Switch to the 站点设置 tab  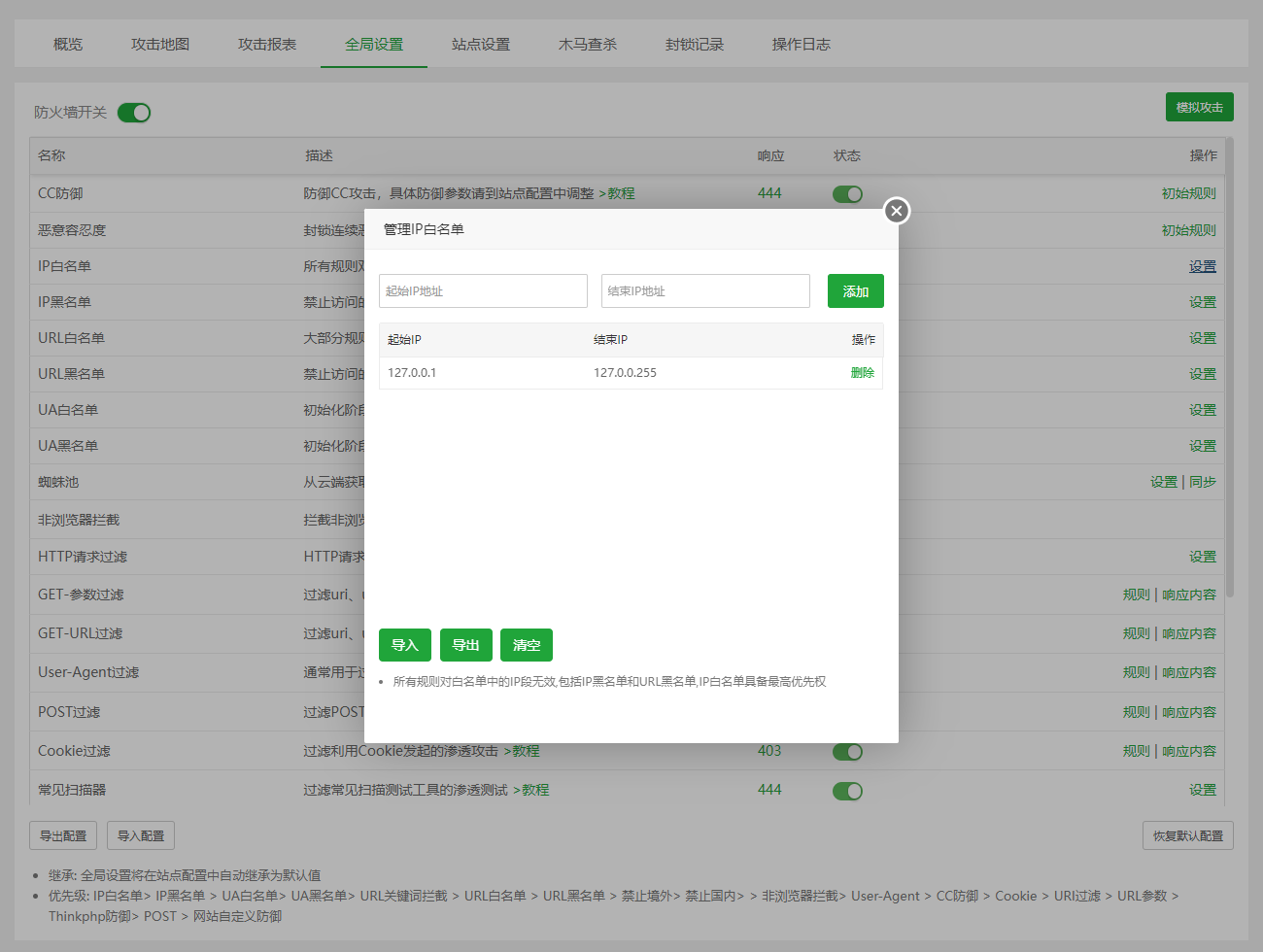pyautogui.click(x=480, y=45)
